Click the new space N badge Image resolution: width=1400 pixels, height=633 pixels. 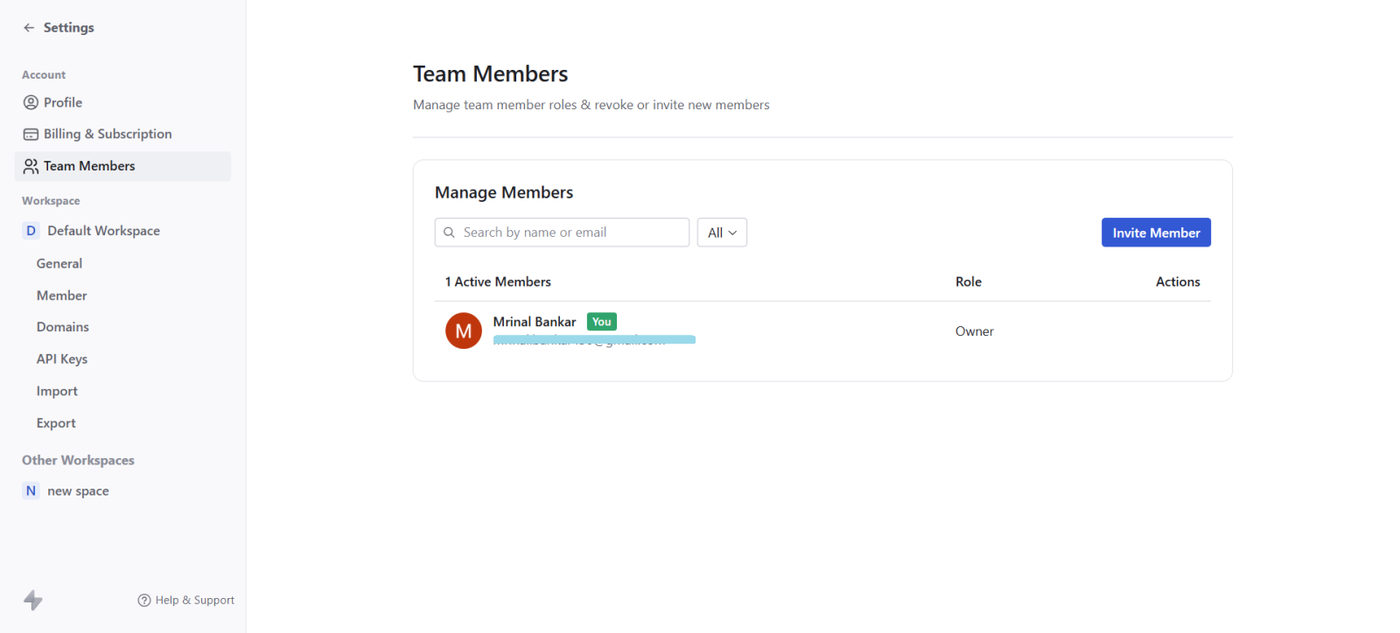[31, 491]
